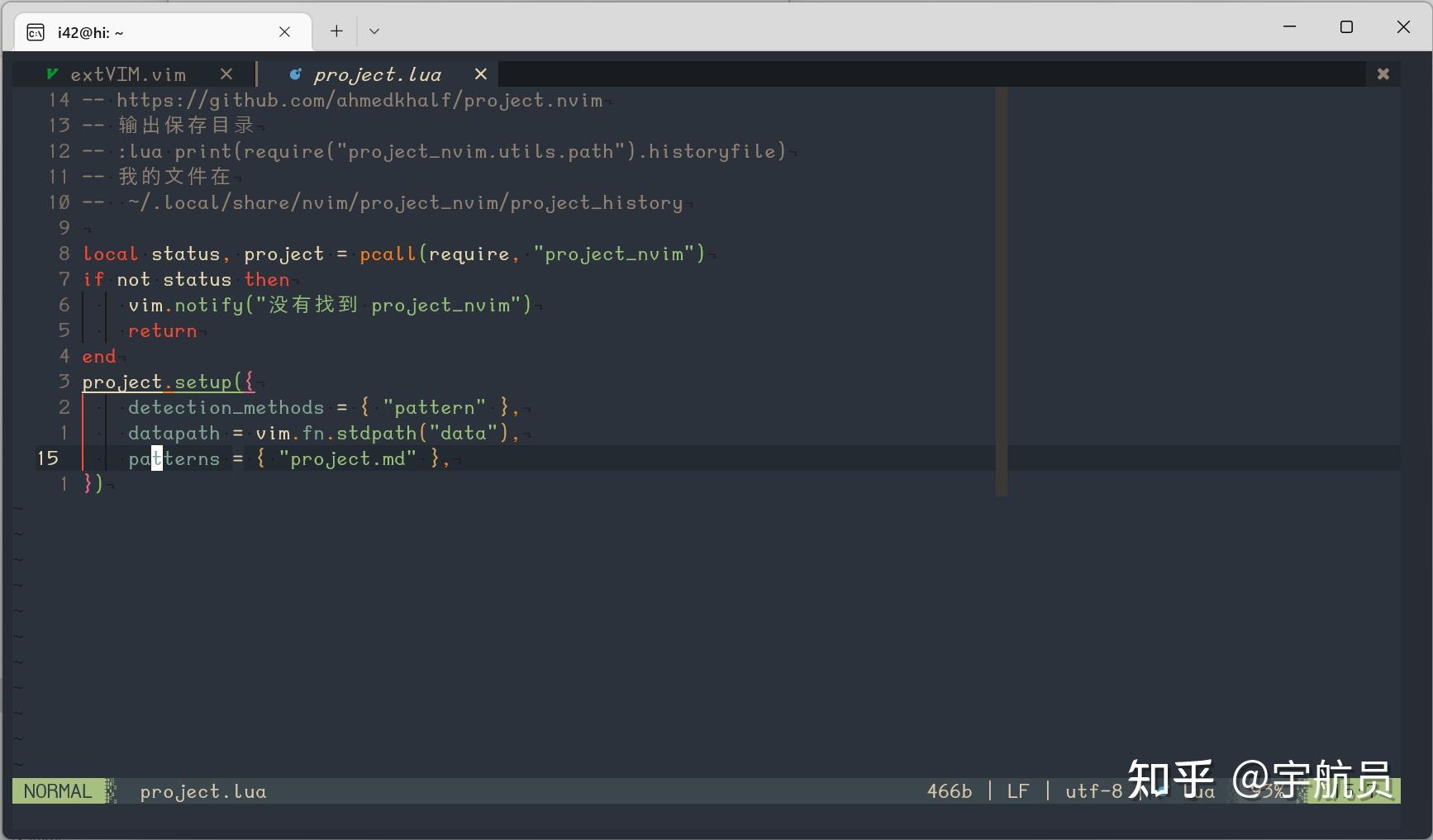The image size is (1433, 840).
Task: Click the LF line-ending indicator
Action: point(1017,790)
